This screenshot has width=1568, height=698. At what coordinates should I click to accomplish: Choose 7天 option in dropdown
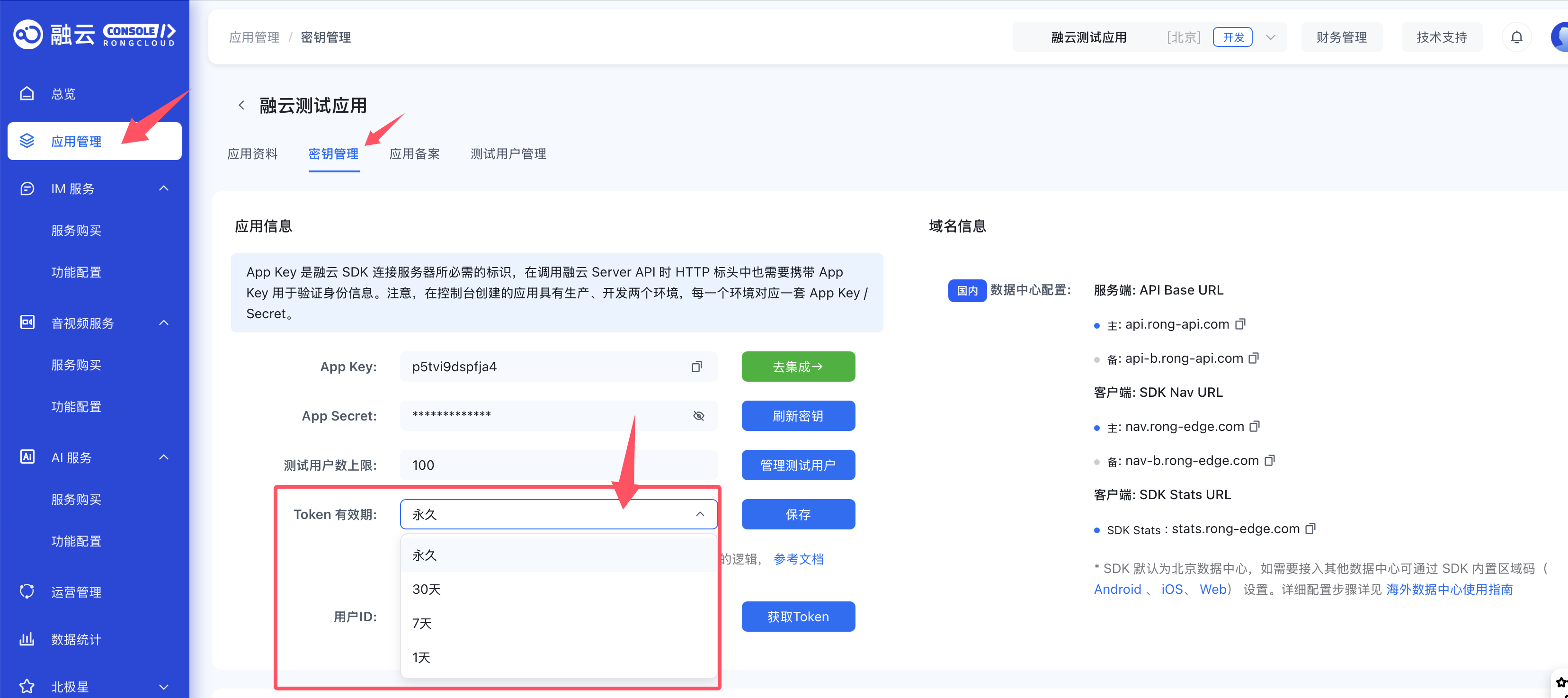coord(422,623)
